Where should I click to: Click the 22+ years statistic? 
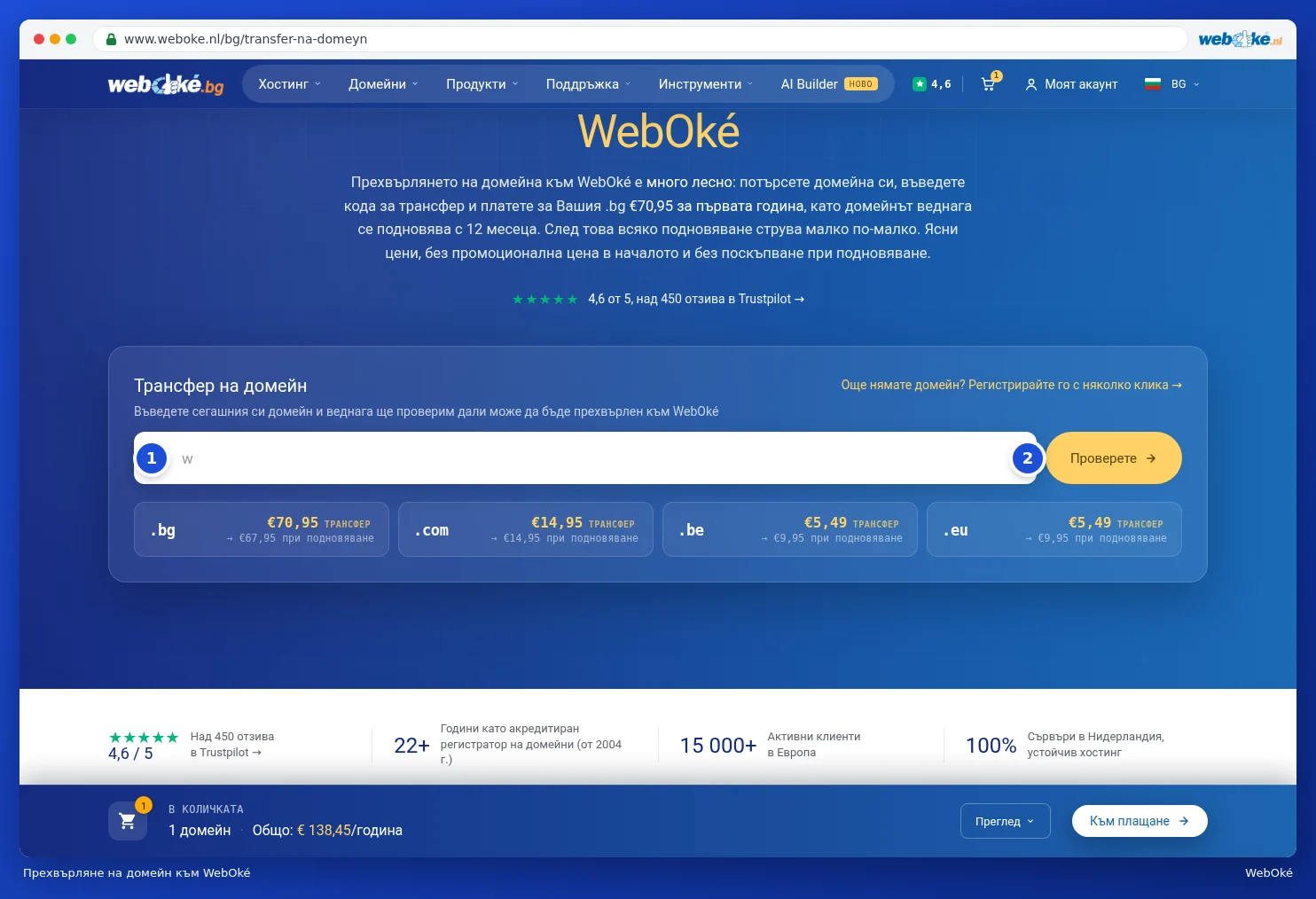[508, 745]
